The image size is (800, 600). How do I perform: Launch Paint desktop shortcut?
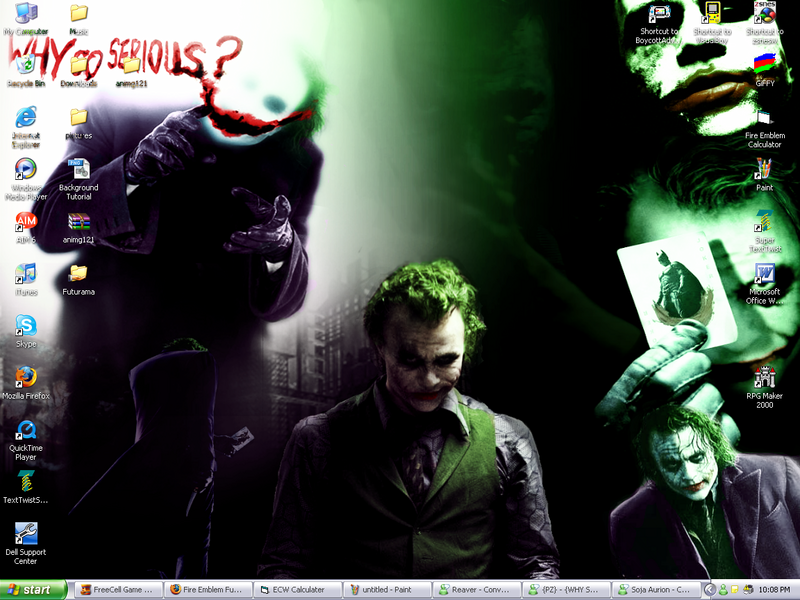pos(764,169)
